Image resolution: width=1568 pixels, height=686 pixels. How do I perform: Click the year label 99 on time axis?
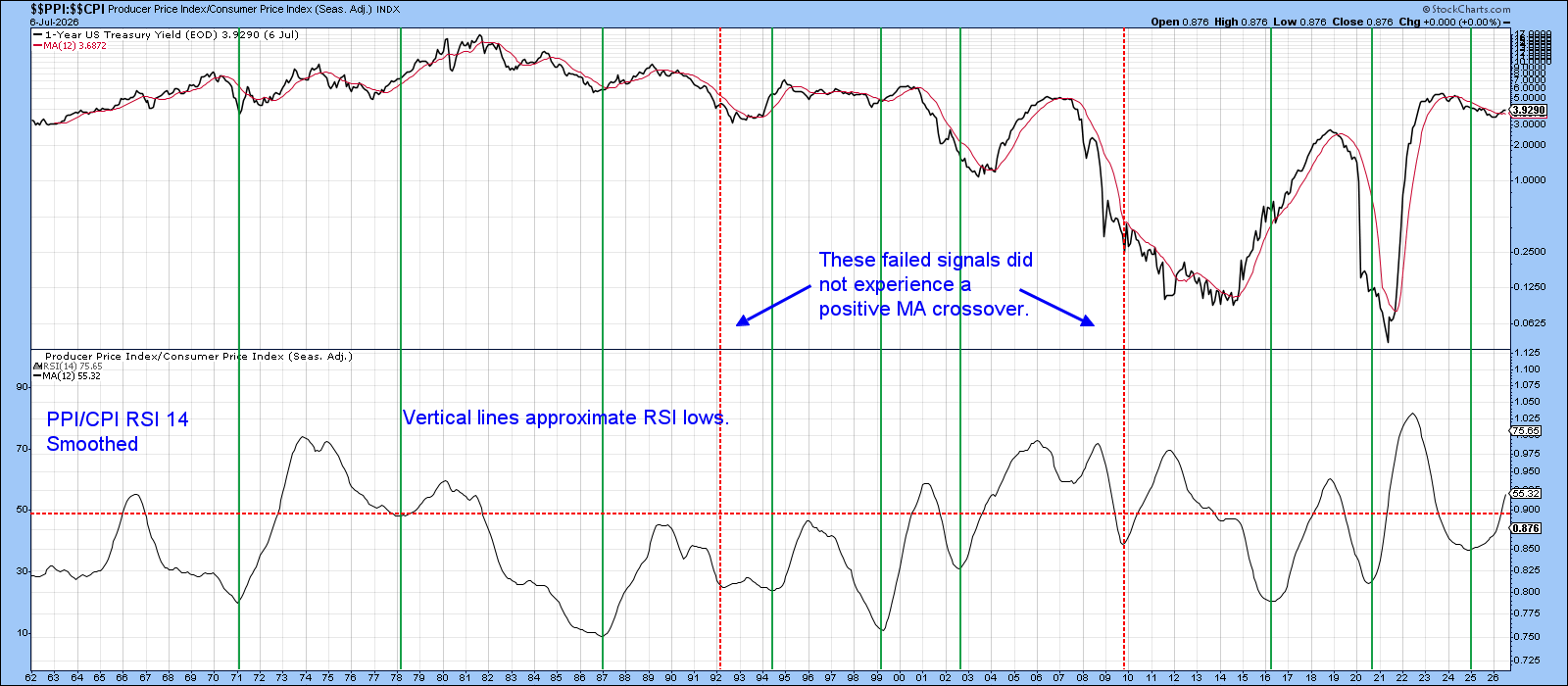coord(877,678)
